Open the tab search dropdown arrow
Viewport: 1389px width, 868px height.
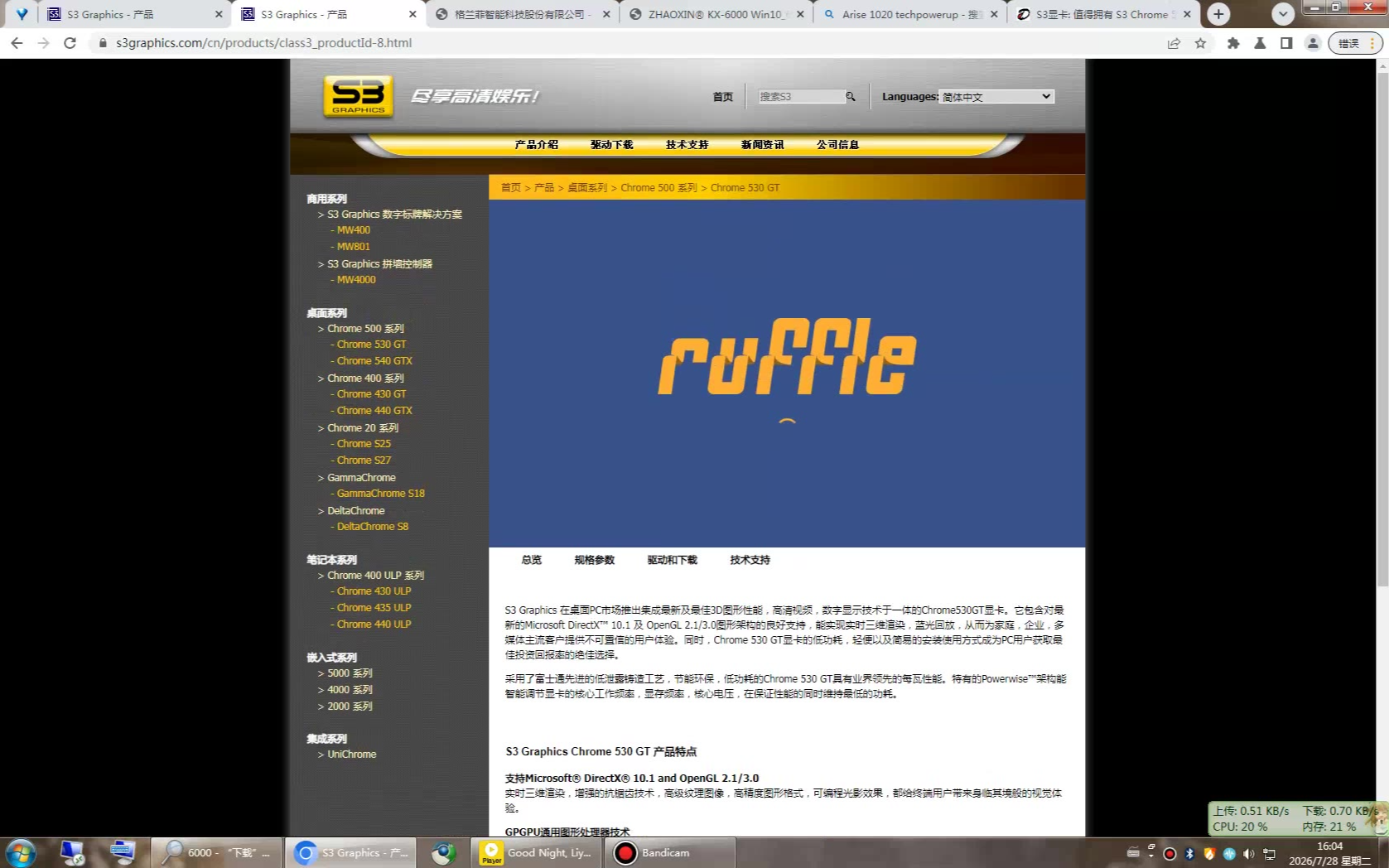tap(1283, 14)
